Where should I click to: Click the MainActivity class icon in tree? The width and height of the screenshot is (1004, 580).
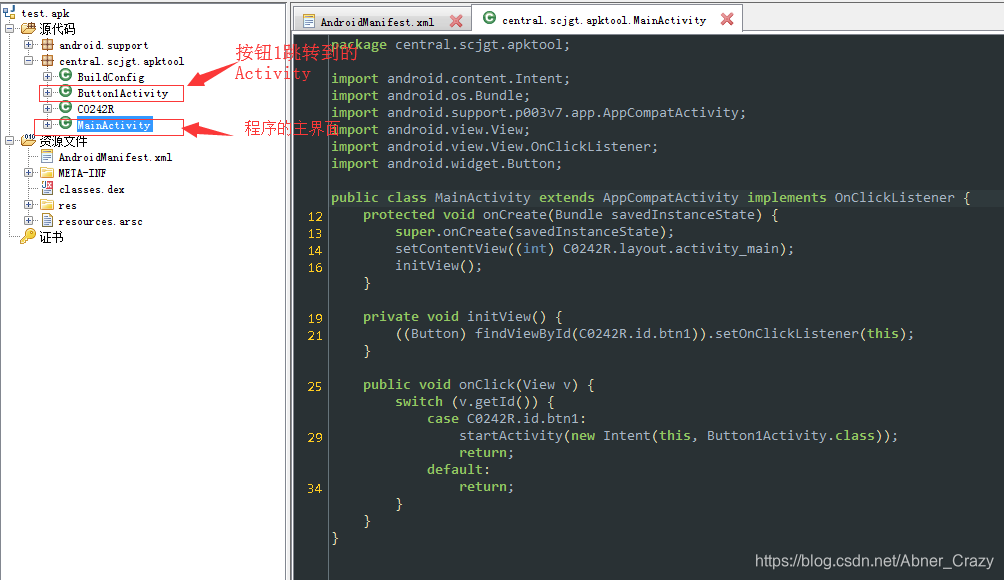click(65, 124)
